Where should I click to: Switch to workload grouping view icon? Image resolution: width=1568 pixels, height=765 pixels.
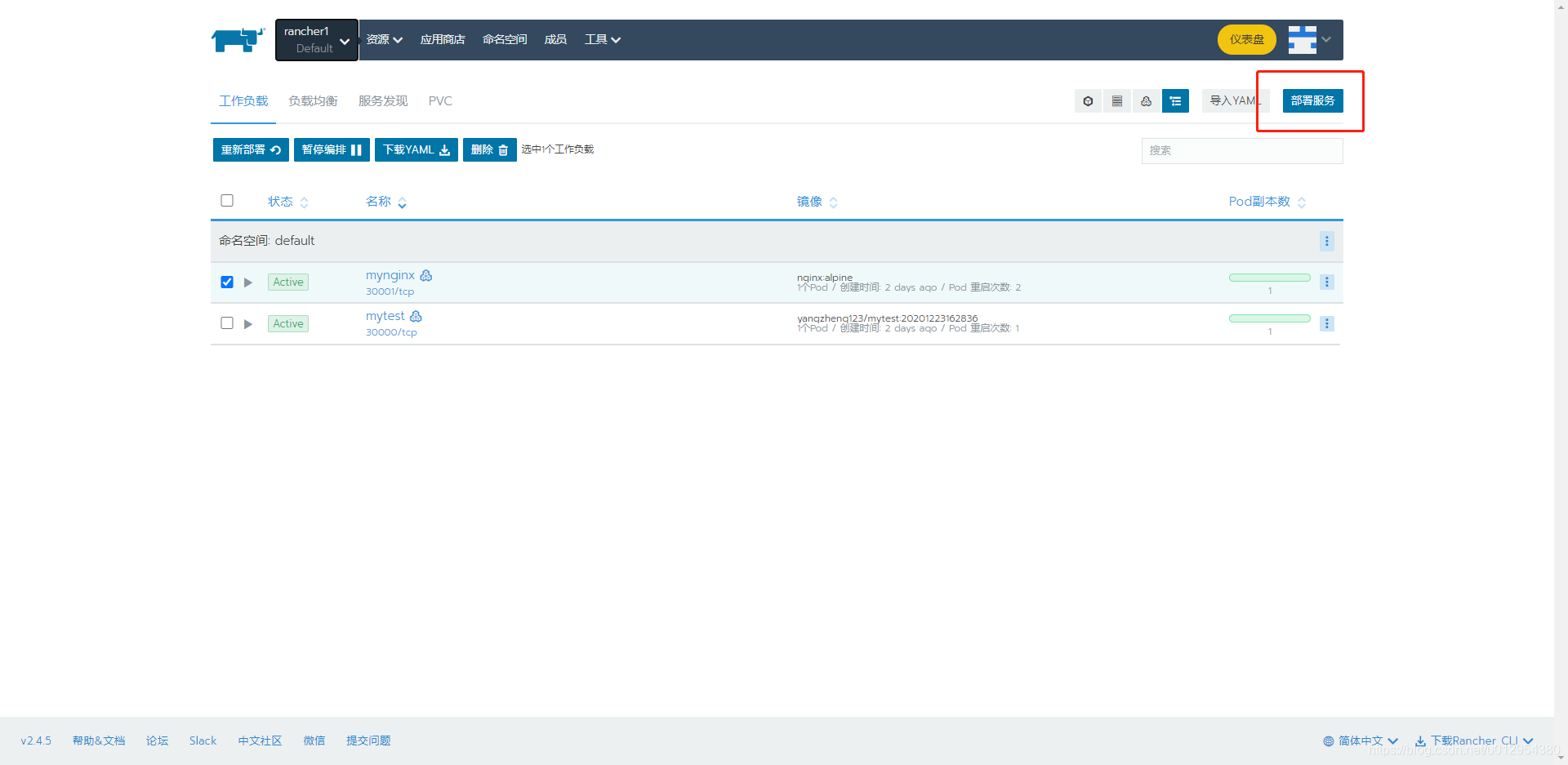1147,101
